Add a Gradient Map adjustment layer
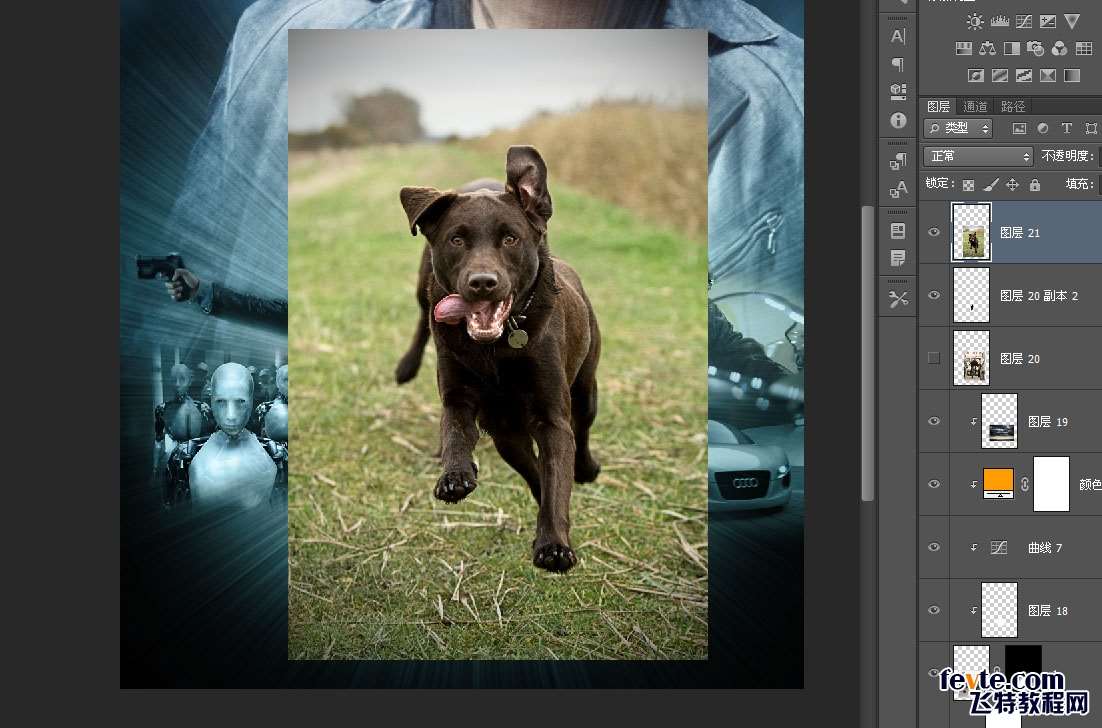This screenshot has height=728, width=1102. (1072, 74)
